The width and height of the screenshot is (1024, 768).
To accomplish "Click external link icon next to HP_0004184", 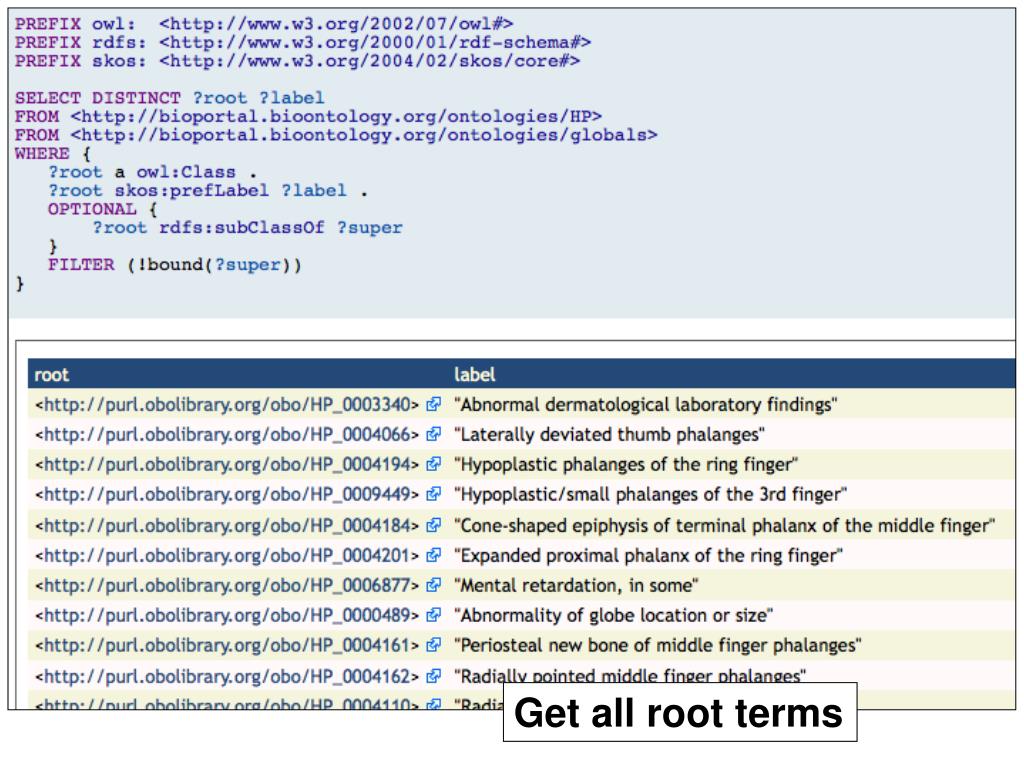I will pos(433,525).
